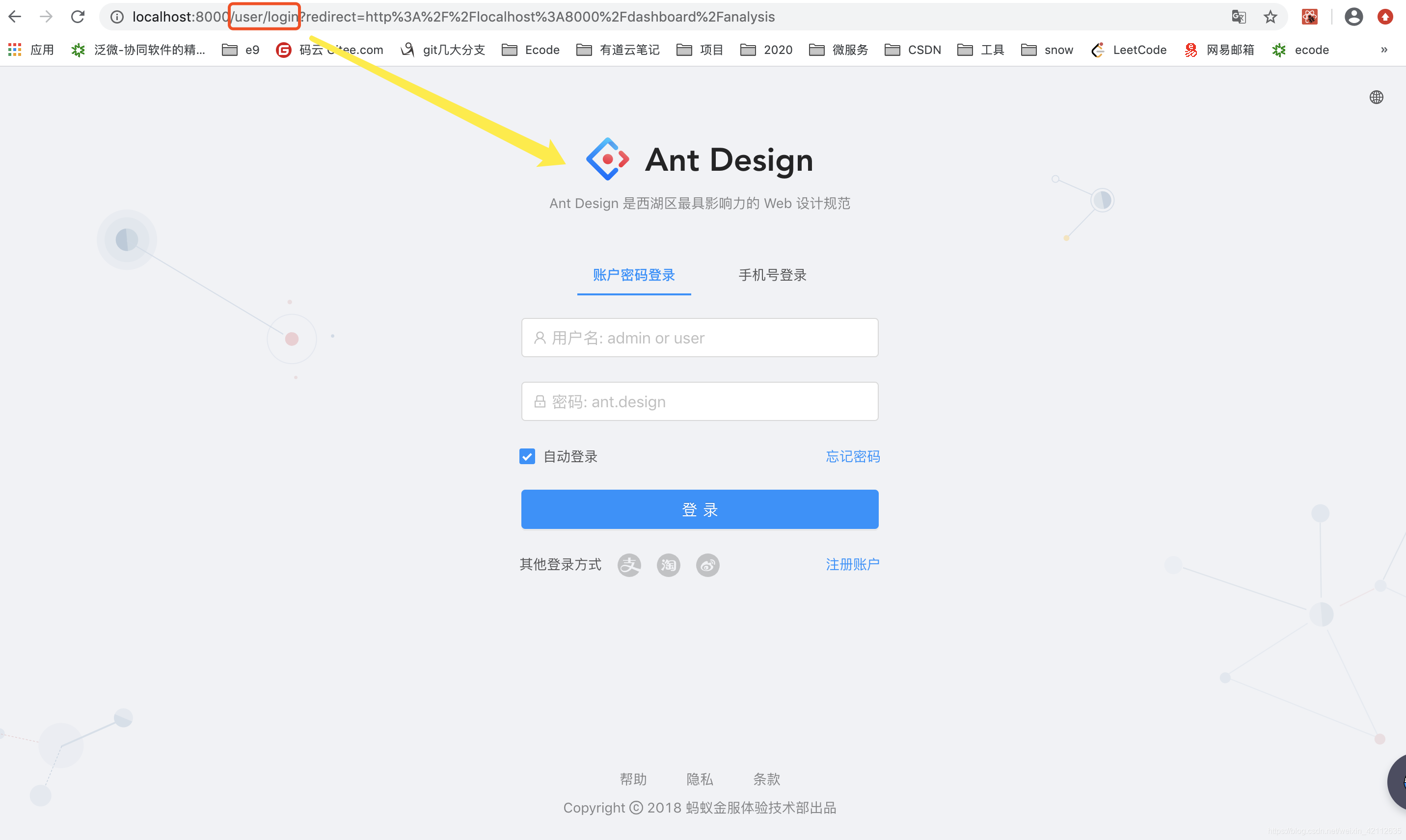Click the red update arrow icon
The height and width of the screenshot is (840, 1406).
1385,17
